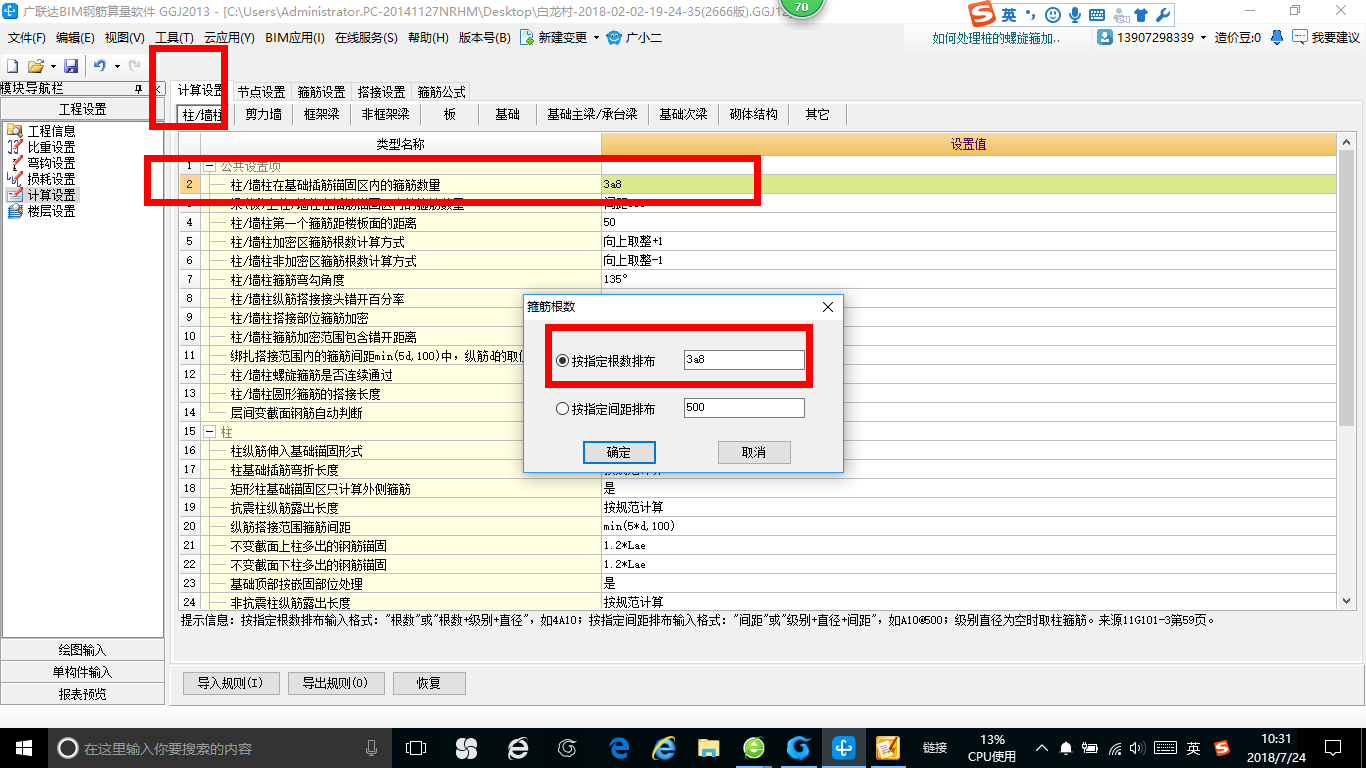The image size is (1366, 768).
Task: Switch to the 箍筋设置 tab
Action: (321, 92)
